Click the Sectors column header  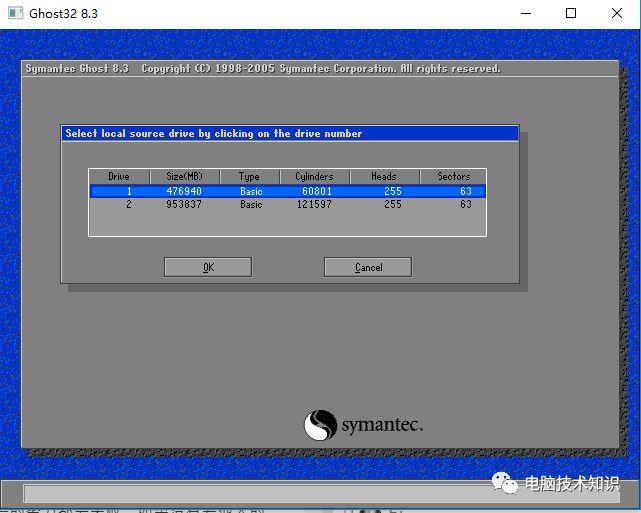(x=453, y=177)
